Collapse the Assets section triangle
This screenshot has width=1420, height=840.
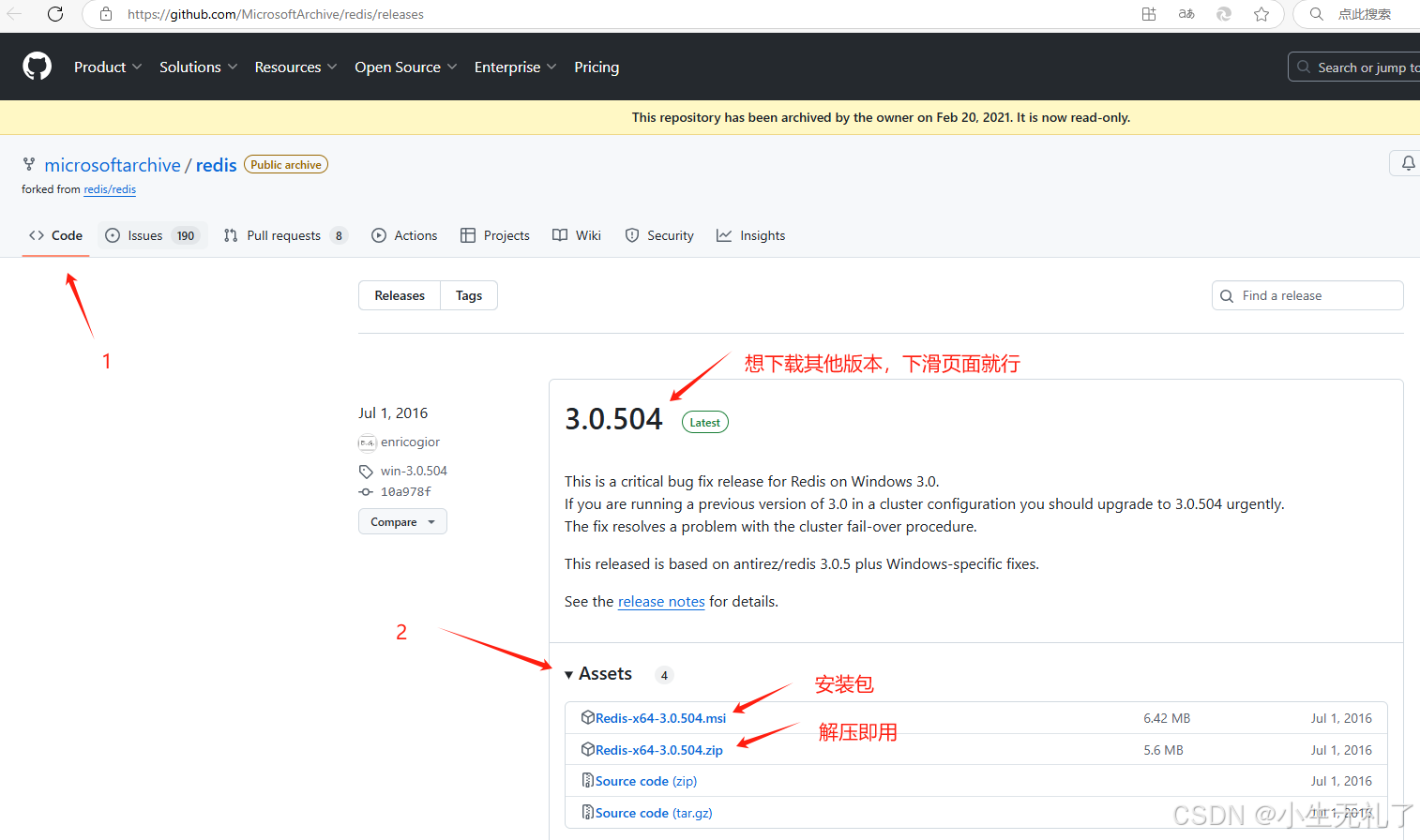click(x=568, y=674)
